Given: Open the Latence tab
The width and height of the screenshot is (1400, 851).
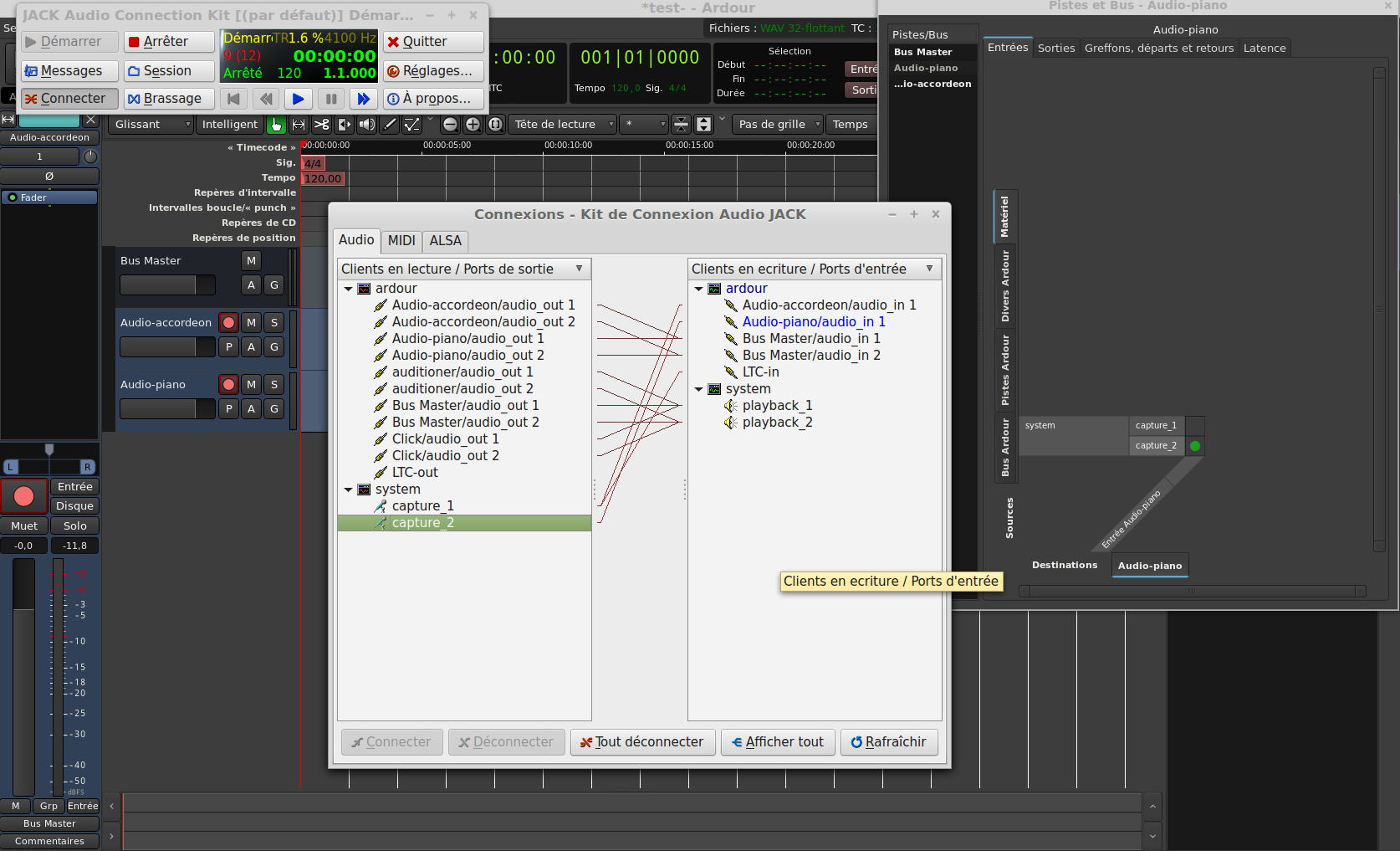Looking at the screenshot, I should [1265, 49].
